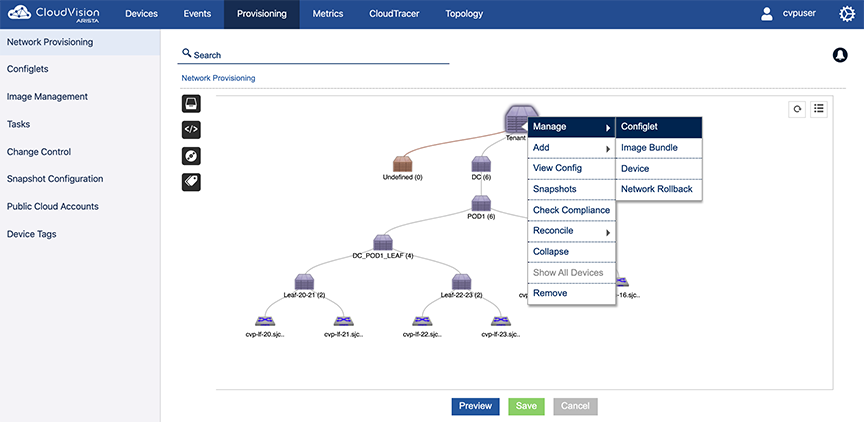864x422 pixels.
Task: Choose Configlet in Manage submenu
Action: click(x=658, y=127)
